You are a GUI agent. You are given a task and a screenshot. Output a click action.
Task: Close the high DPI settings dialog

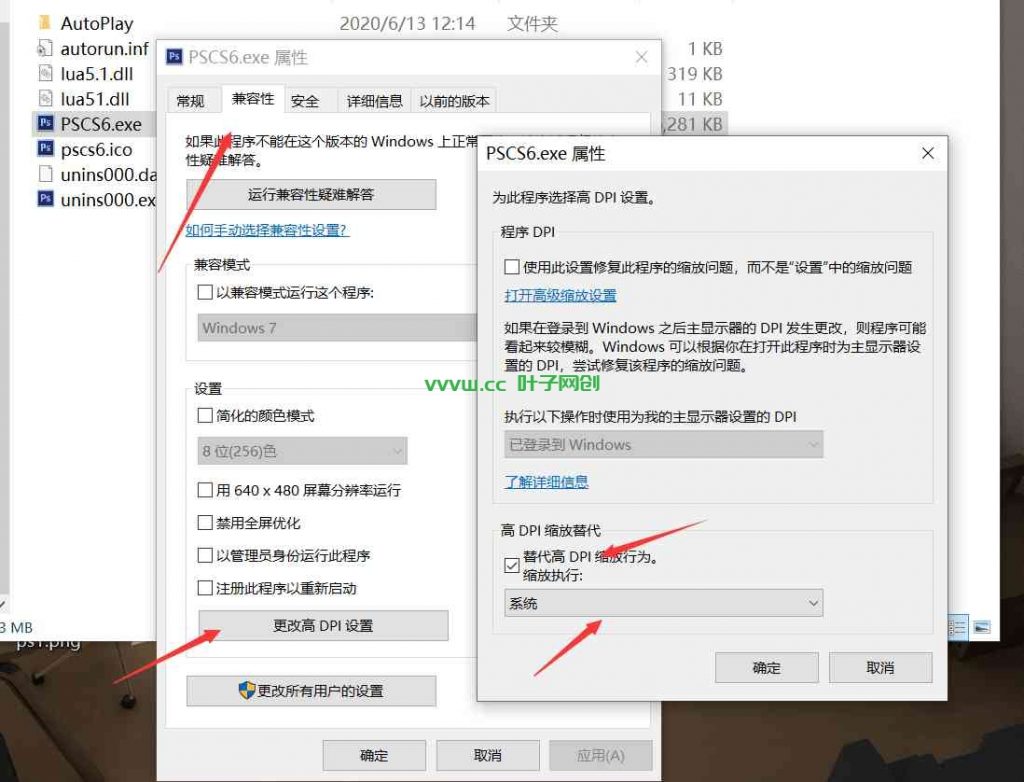pos(927,154)
